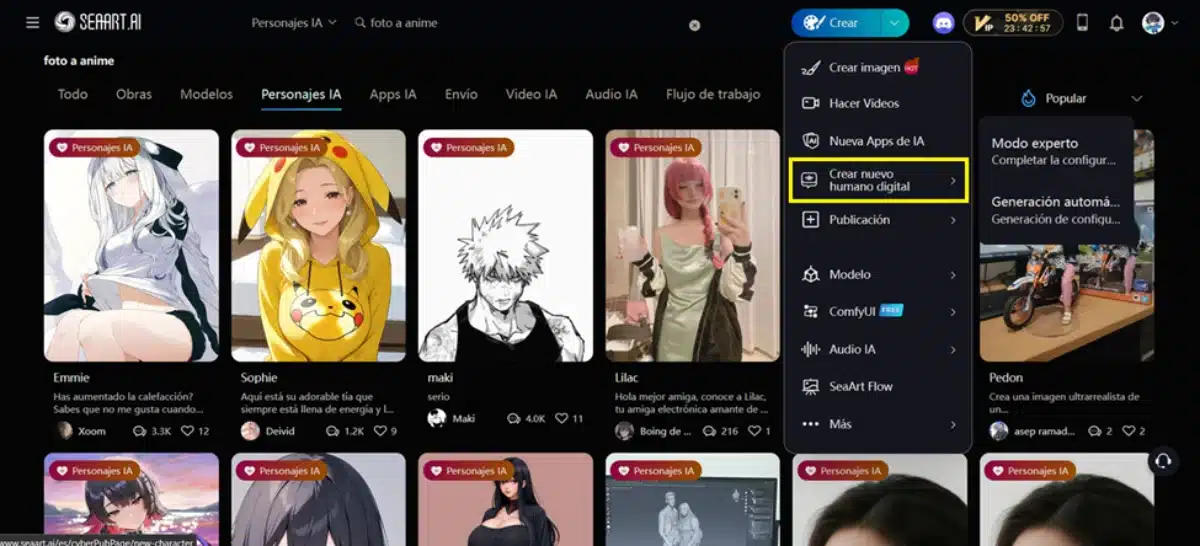This screenshot has height=546, width=1200.
Task: Click the foto a anime search field
Action: point(520,23)
